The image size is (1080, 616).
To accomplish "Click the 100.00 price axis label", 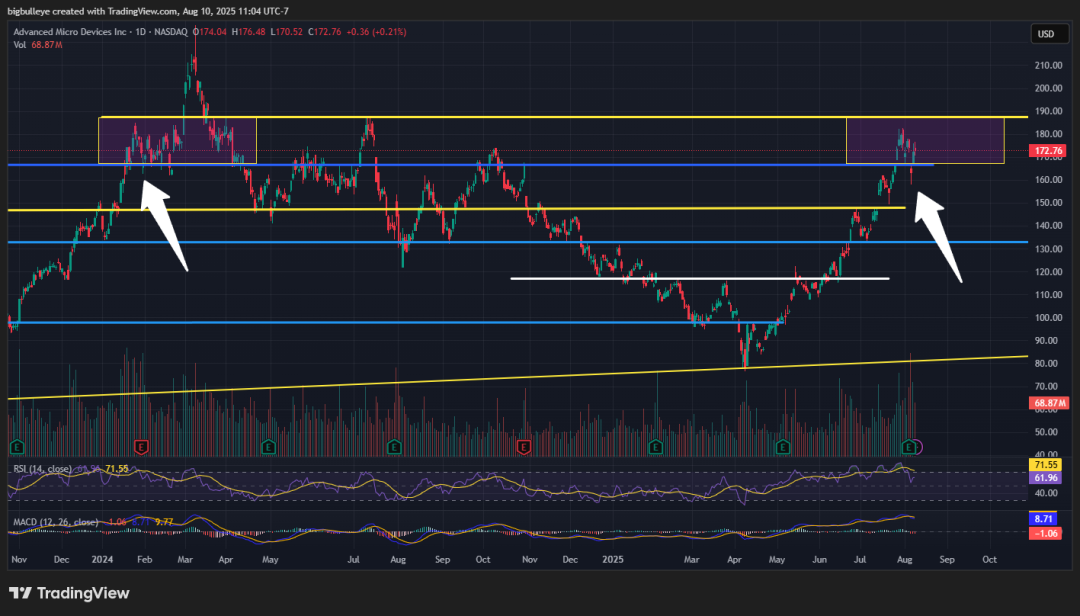I will click(1048, 318).
